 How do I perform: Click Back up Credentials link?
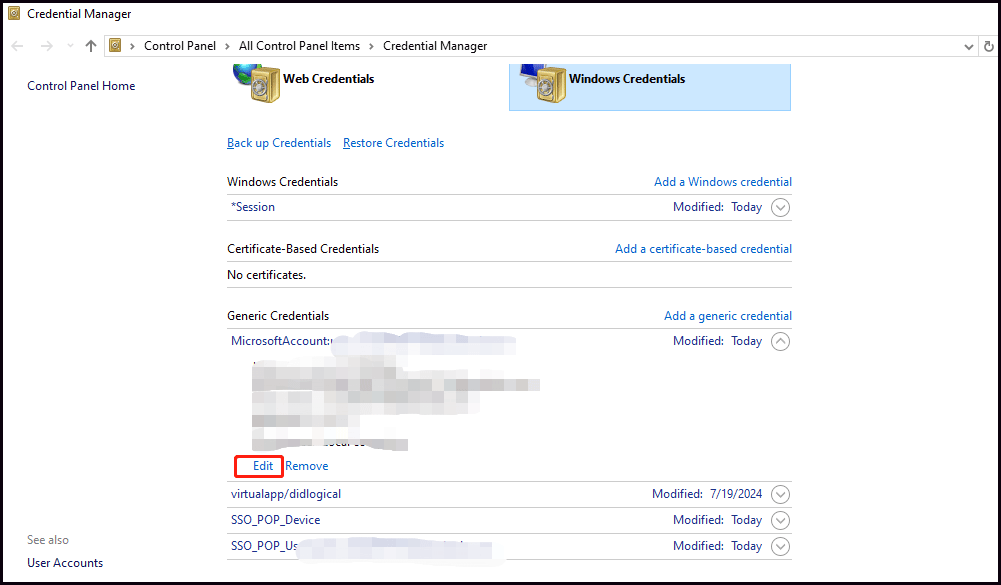279,143
